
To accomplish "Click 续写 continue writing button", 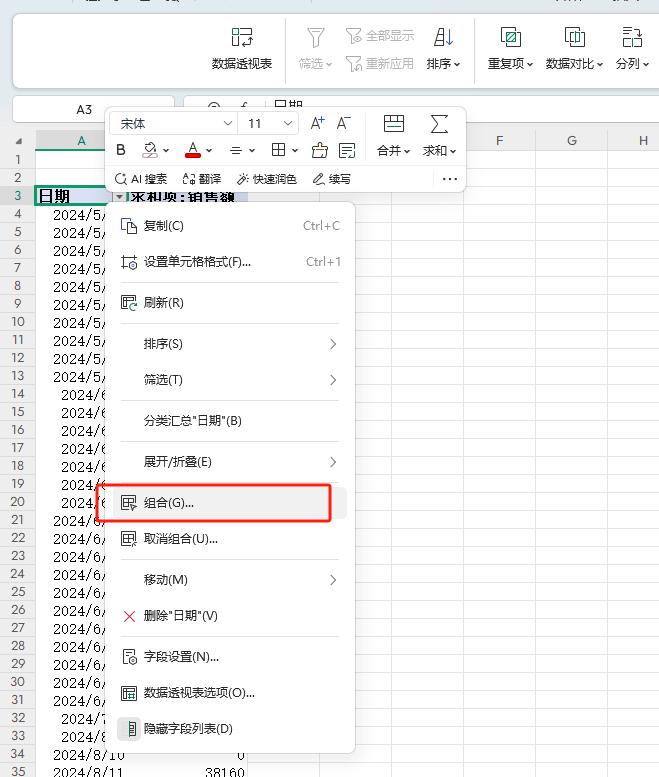I will tap(331, 179).
